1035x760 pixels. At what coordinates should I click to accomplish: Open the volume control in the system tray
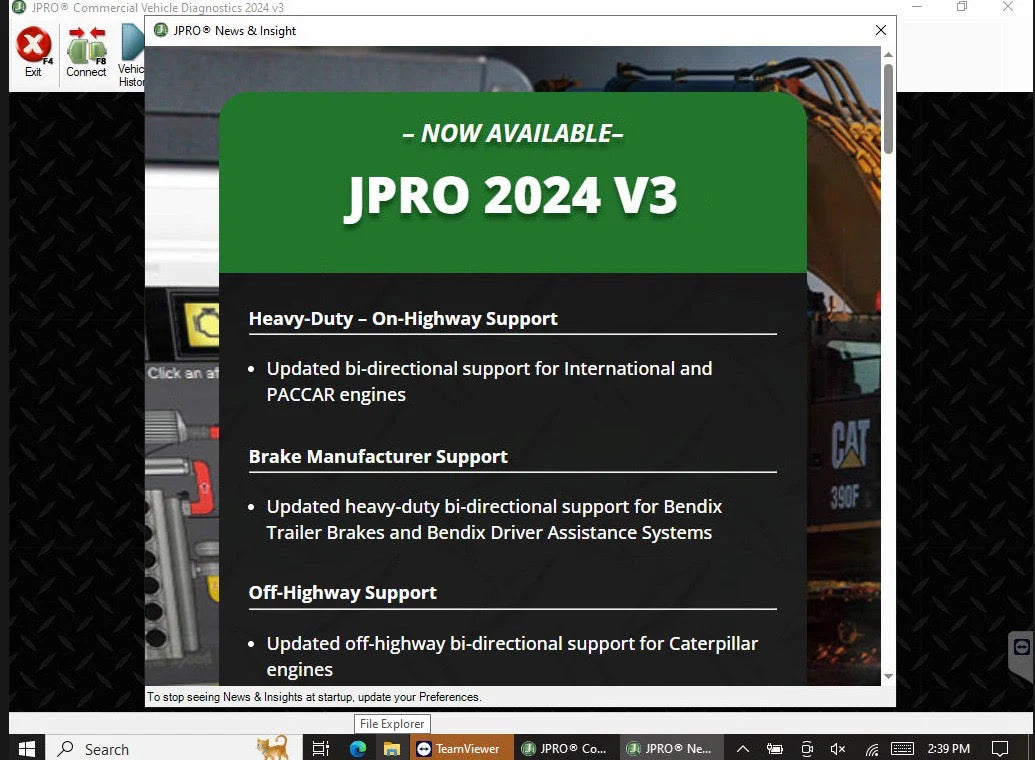point(836,748)
